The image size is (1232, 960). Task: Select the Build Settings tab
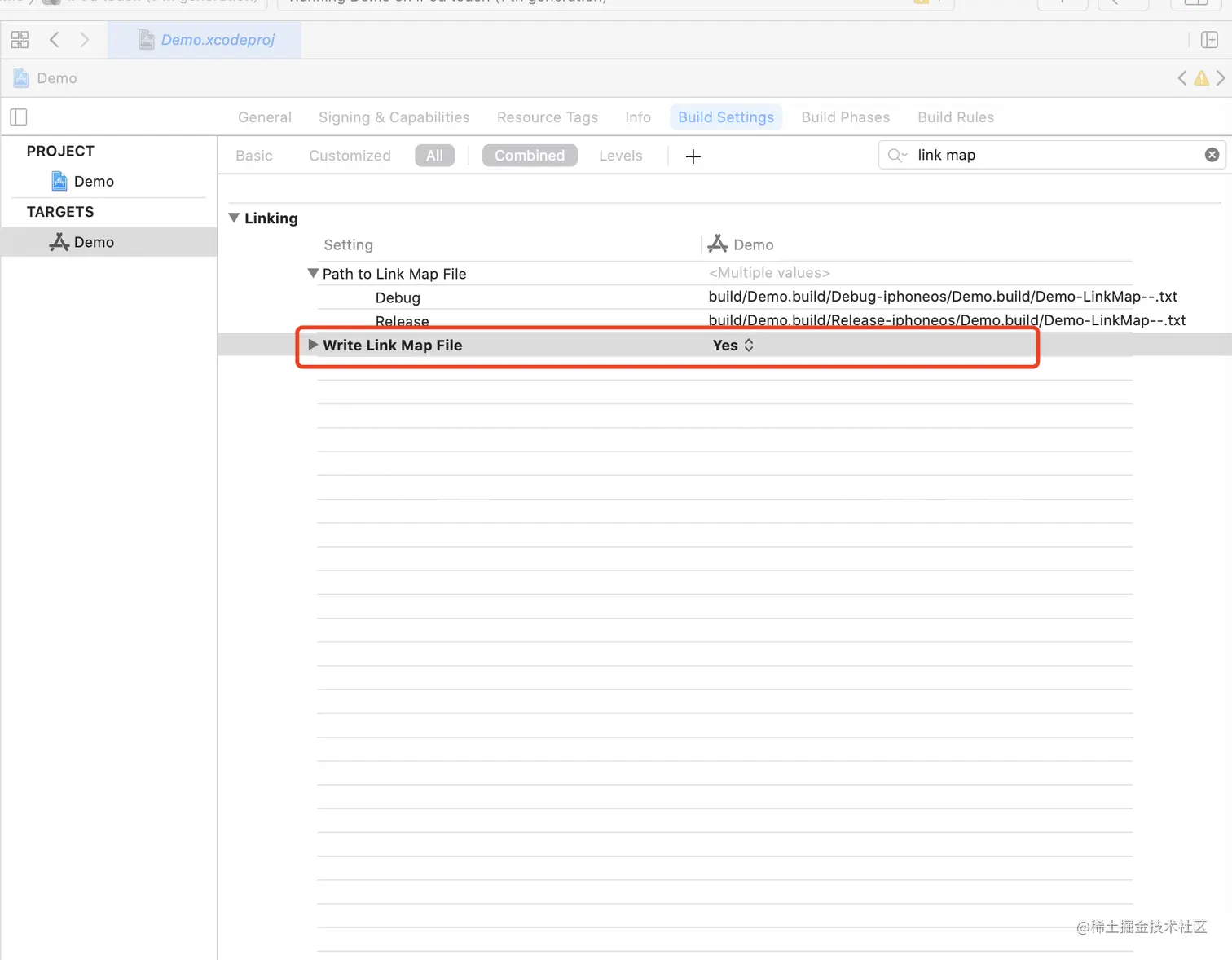pos(726,117)
